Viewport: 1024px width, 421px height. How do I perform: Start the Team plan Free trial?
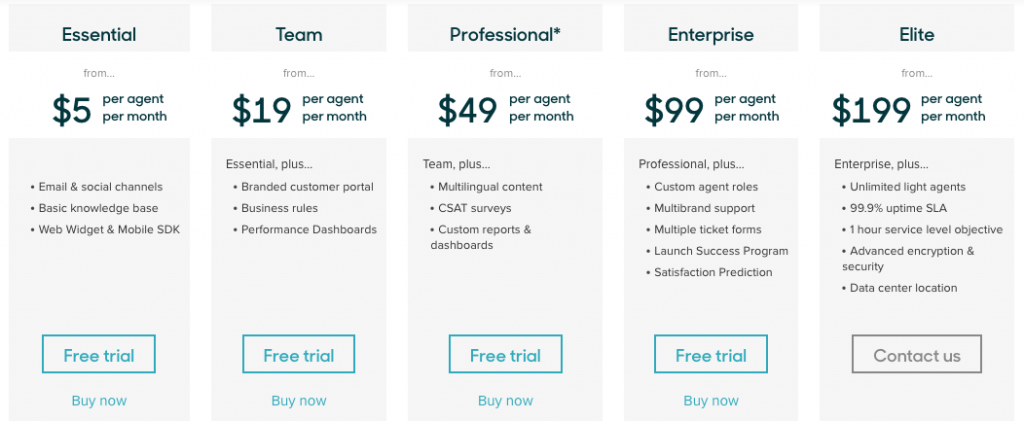298,355
